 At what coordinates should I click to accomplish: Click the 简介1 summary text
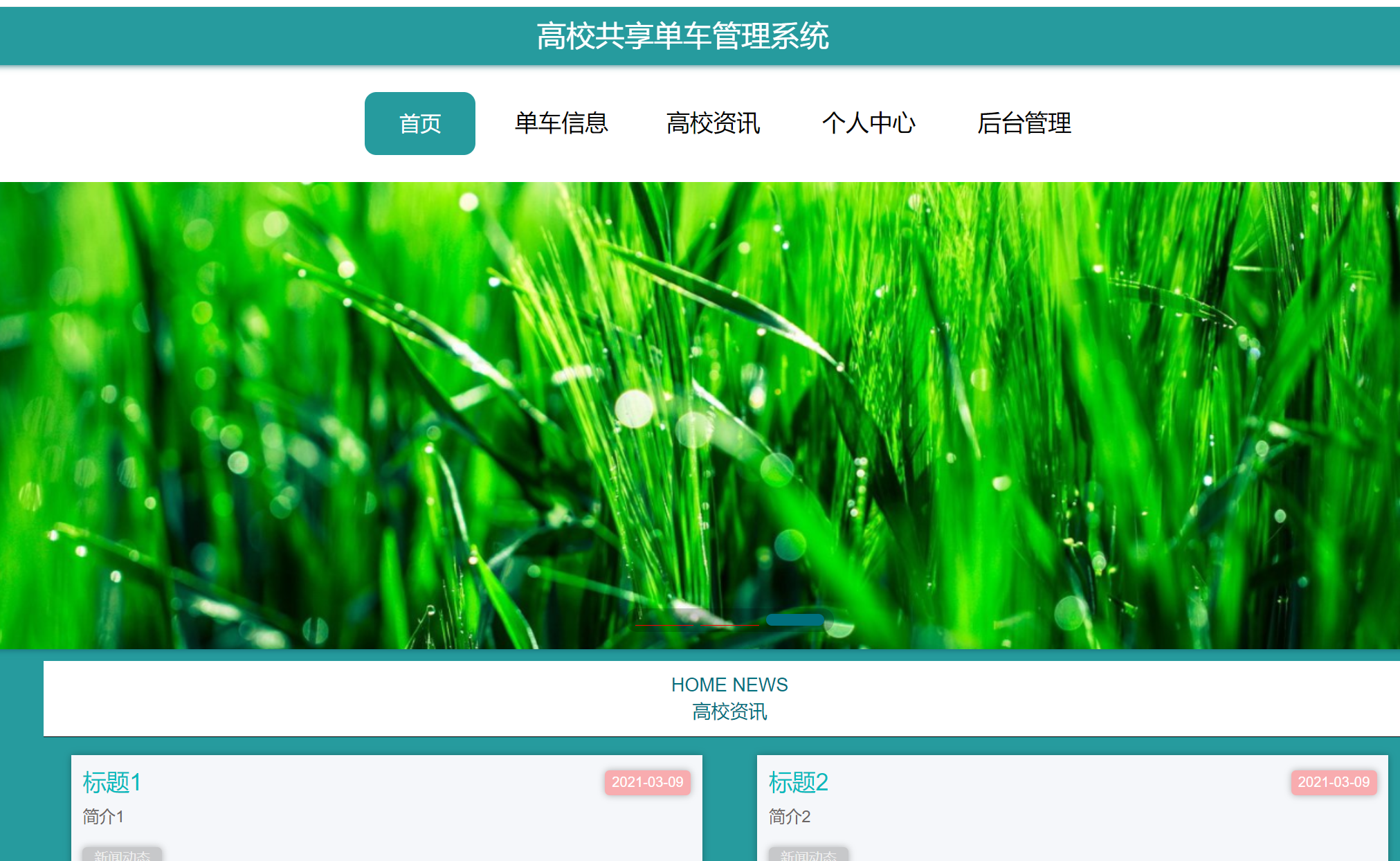pyautogui.click(x=103, y=817)
